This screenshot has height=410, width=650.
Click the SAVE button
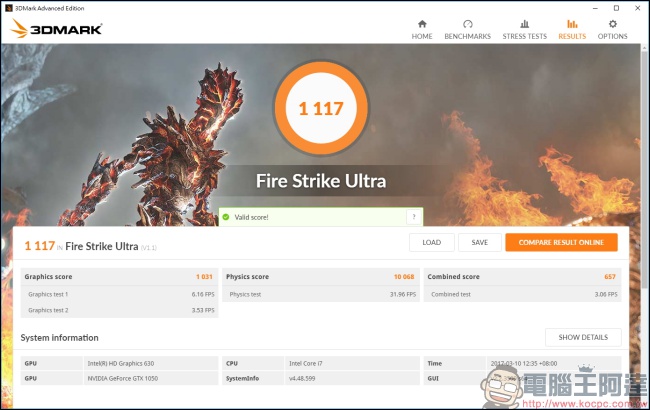click(x=480, y=243)
